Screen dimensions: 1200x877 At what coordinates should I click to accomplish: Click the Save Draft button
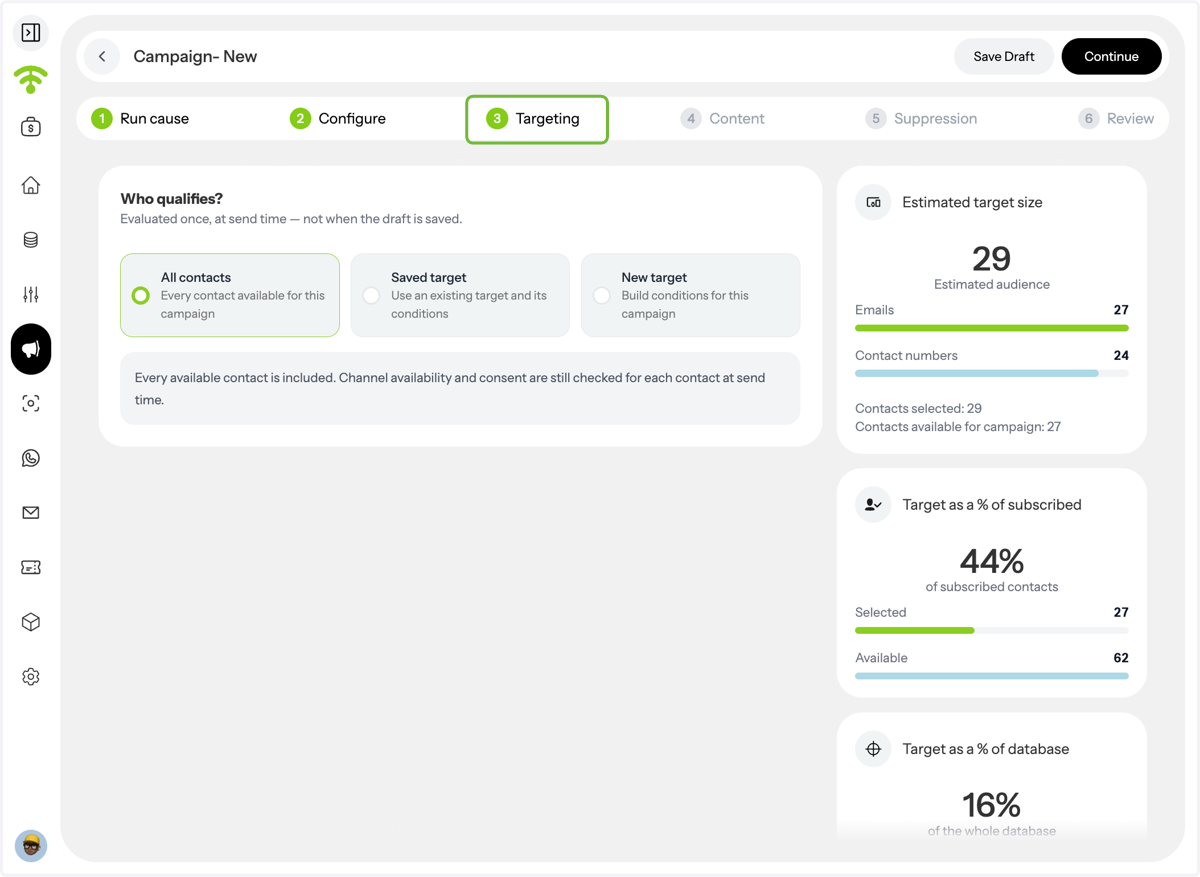point(1004,57)
